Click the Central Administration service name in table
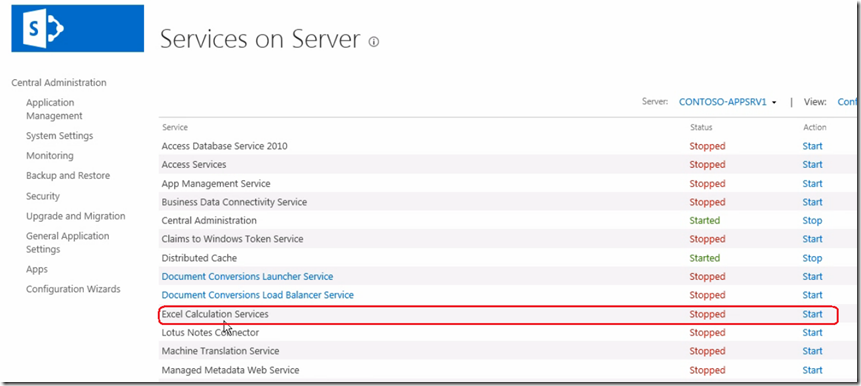Screen dimensions: 861x386 [x=209, y=221]
